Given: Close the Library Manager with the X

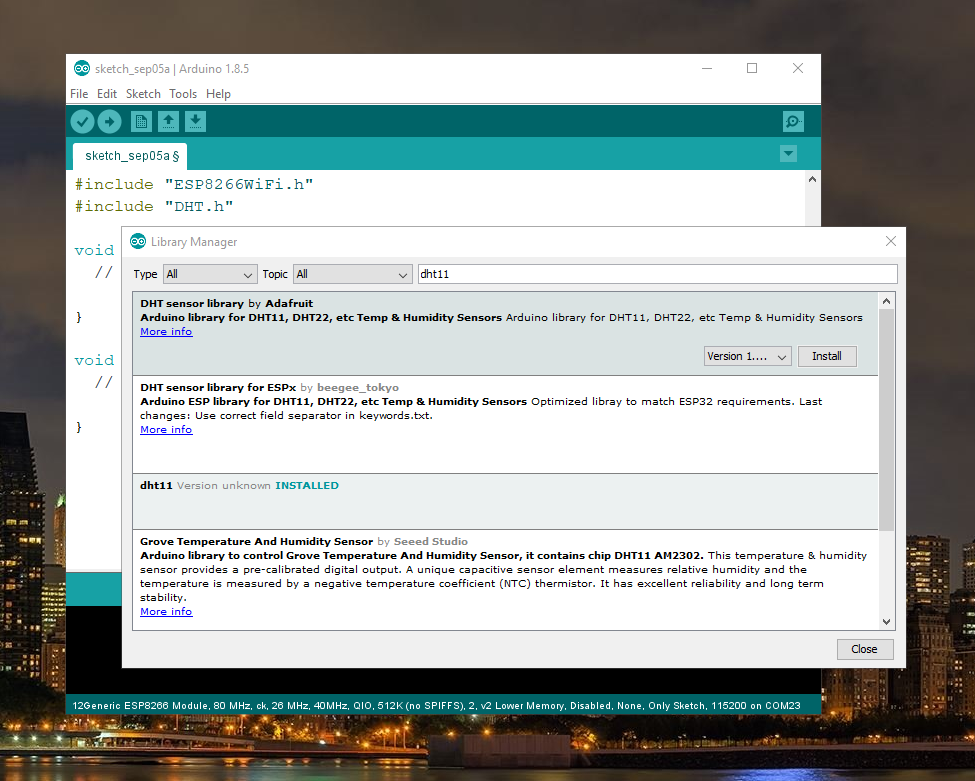Looking at the screenshot, I should click(891, 241).
